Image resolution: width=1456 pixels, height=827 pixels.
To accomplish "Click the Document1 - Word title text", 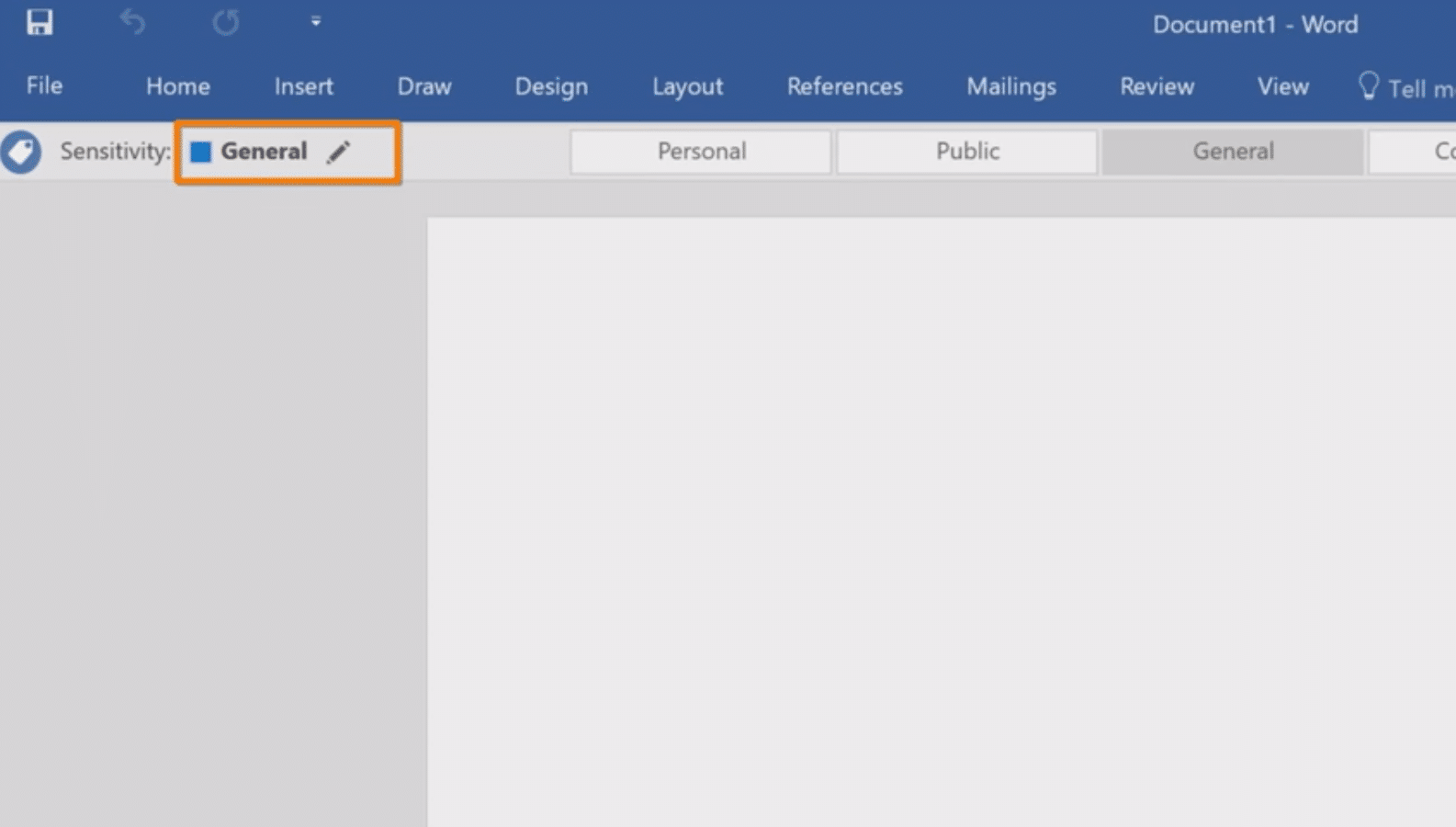I will coord(1256,25).
